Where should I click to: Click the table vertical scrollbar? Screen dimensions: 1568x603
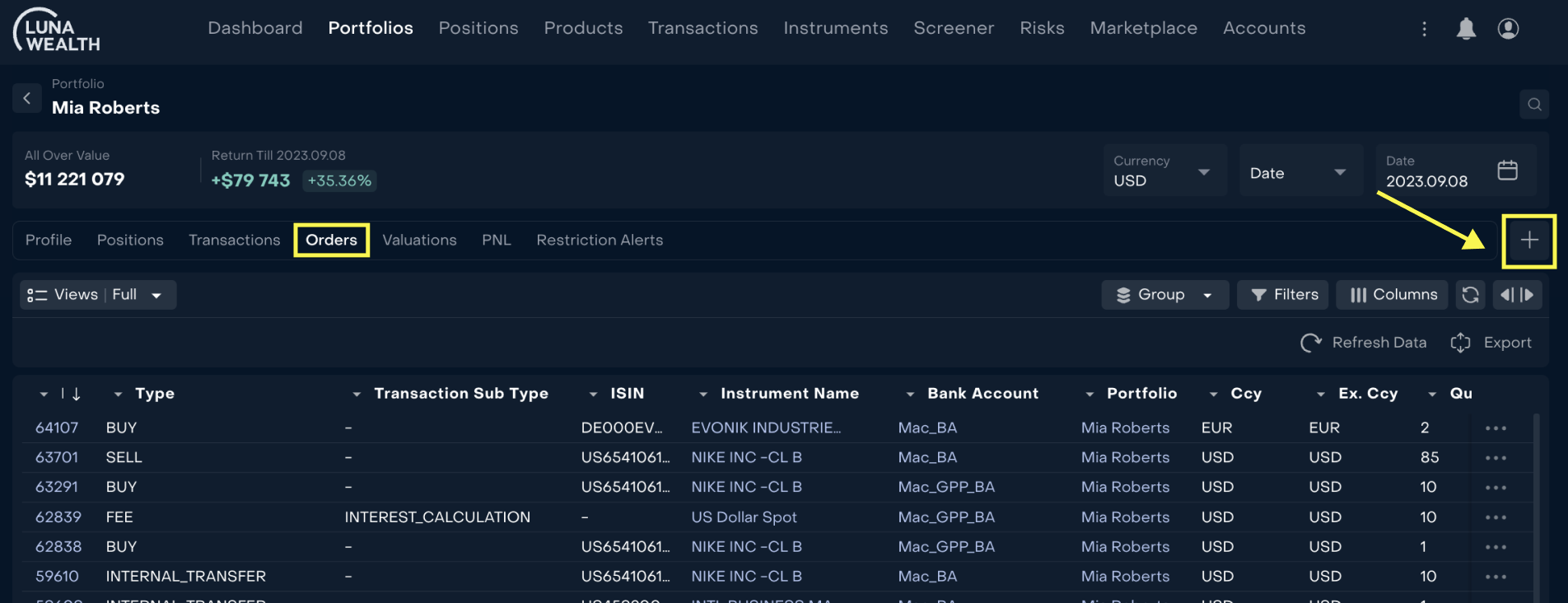click(1537, 507)
